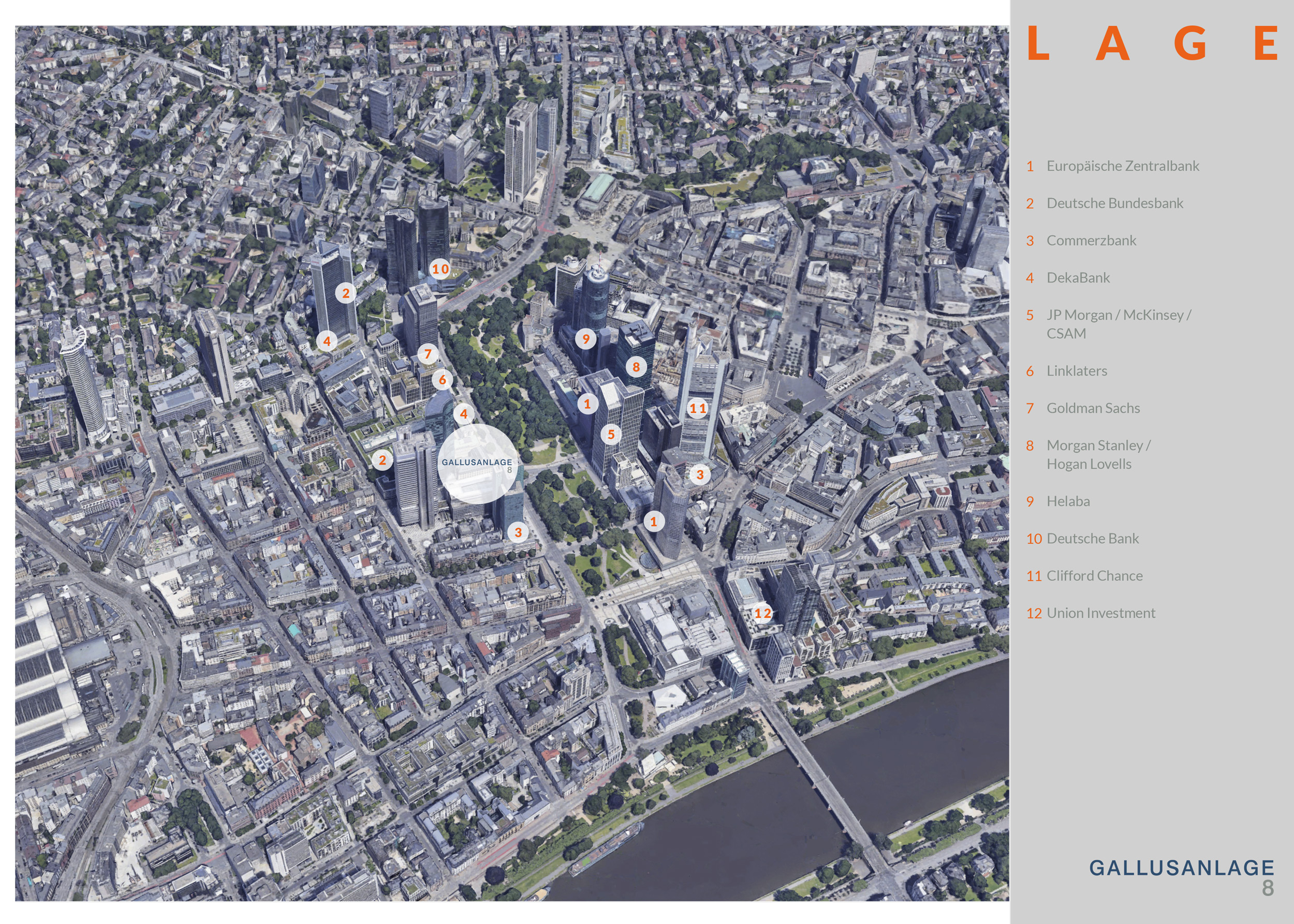1294x924 pixels.
Task: Click the map marker numbered 12
Action: pos(762,614)
